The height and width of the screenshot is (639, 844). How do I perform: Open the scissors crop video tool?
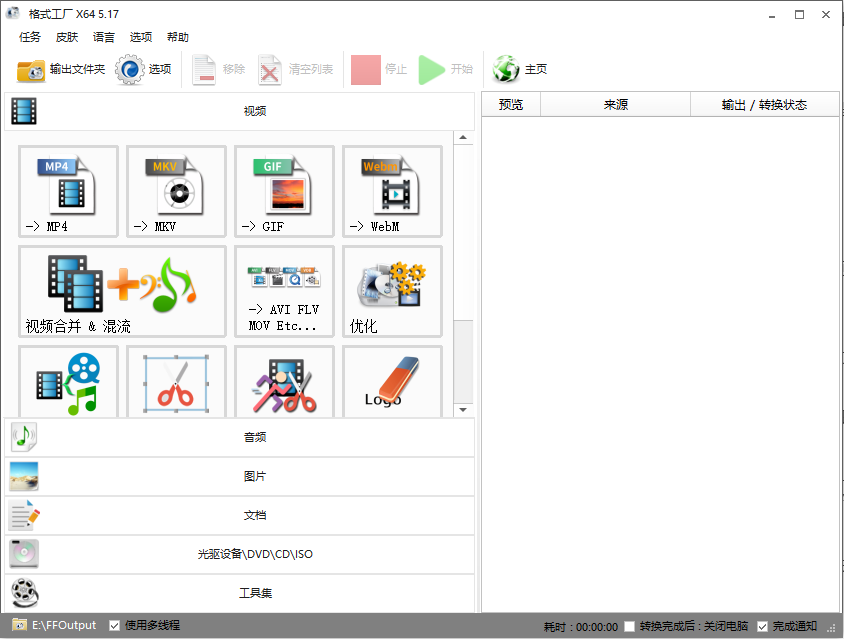[176, 382]
